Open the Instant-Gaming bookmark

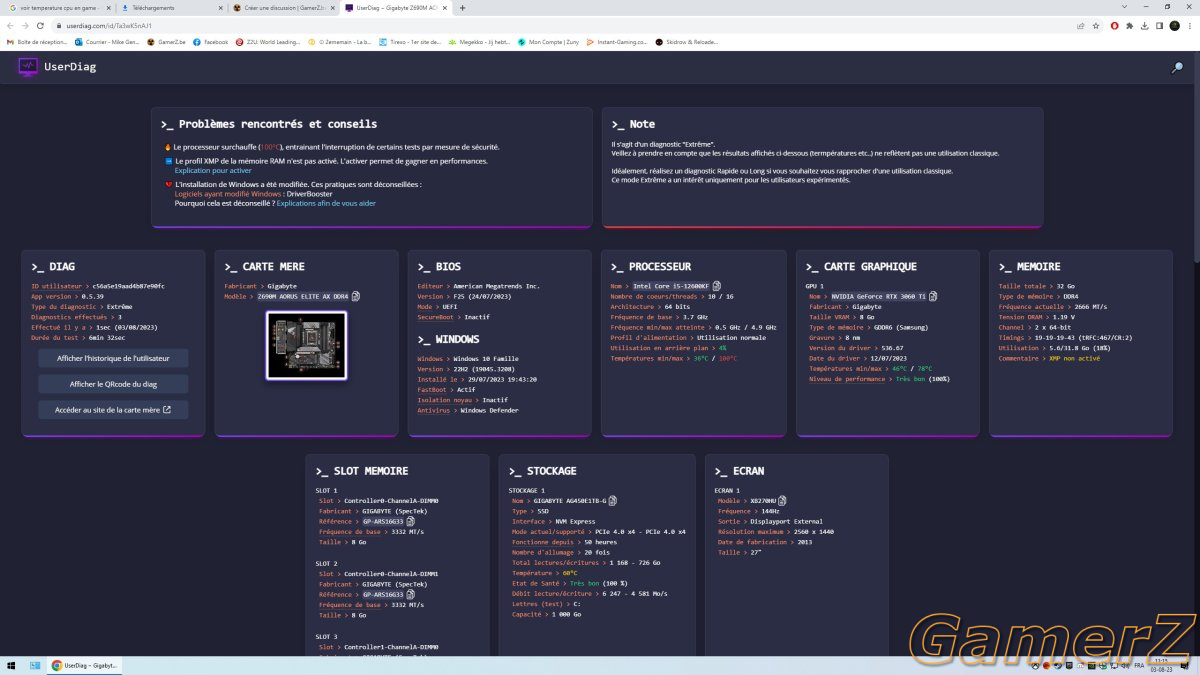click(x=618, y=42)
